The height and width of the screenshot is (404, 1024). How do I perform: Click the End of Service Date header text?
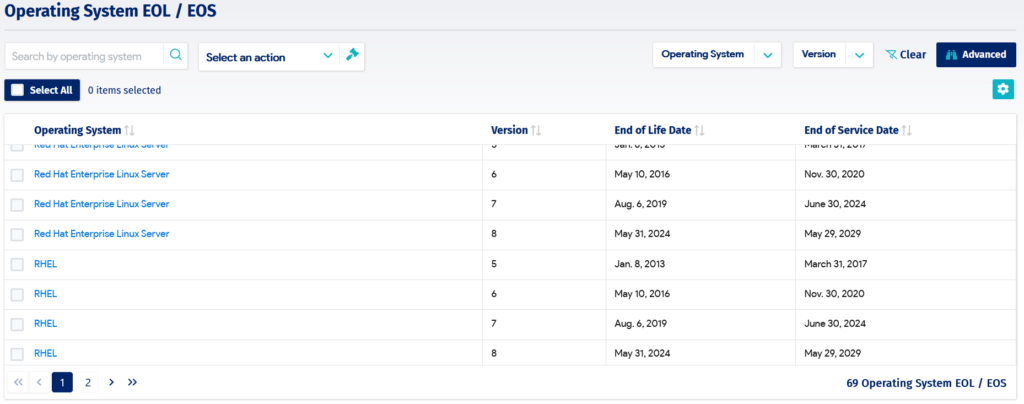[x=851, y=130]
